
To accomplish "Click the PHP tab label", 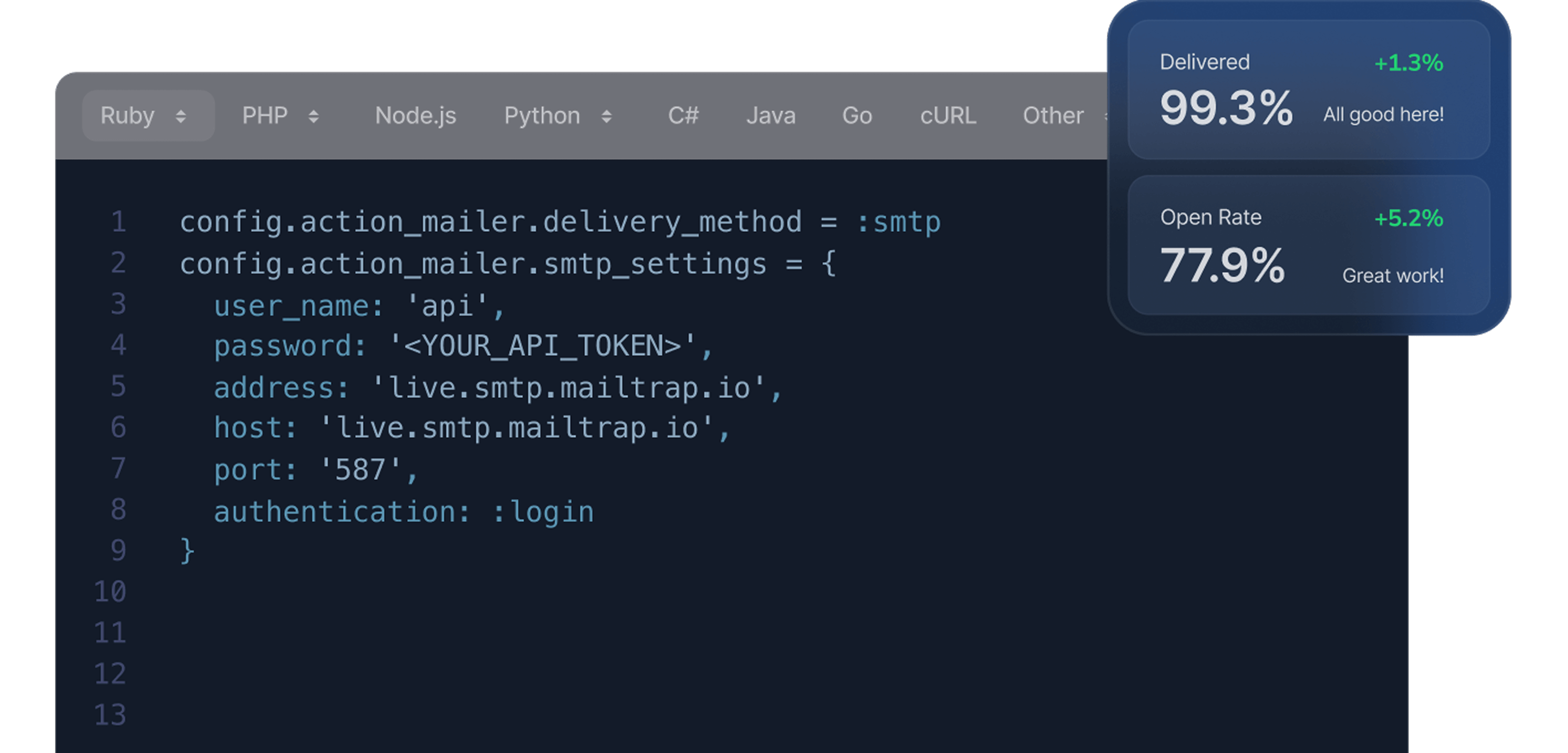I will point(265,116).
